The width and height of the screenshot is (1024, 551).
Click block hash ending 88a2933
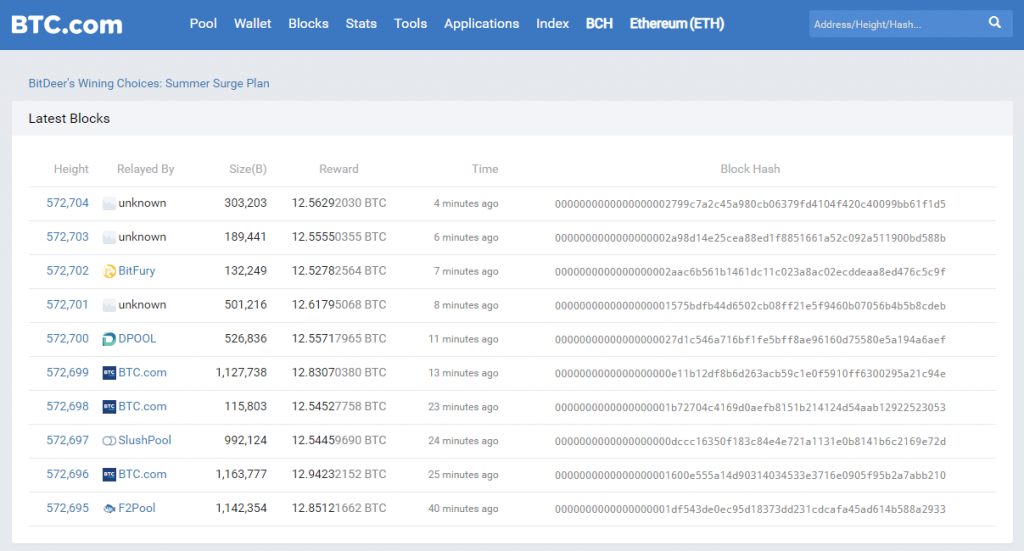tap(750, 510)
